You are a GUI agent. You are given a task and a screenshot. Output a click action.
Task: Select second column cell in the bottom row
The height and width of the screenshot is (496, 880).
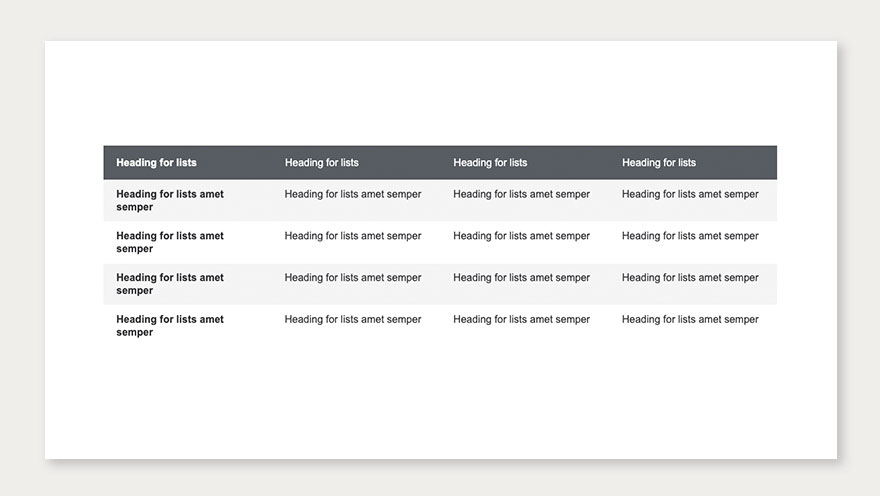coord(353,320)
